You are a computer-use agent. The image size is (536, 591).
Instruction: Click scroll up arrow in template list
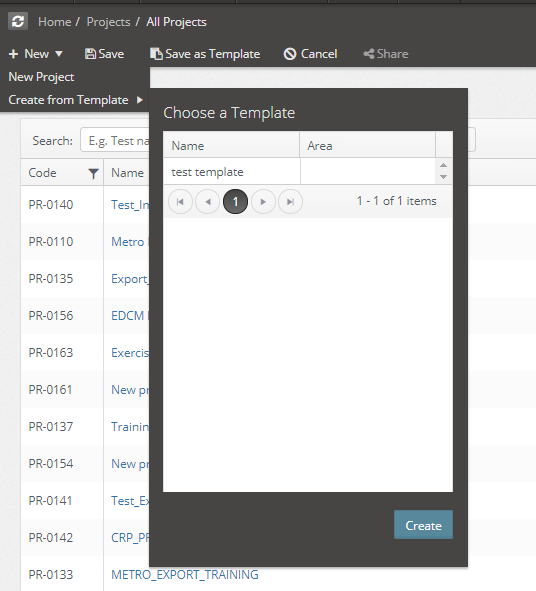[x=444, y=165]
